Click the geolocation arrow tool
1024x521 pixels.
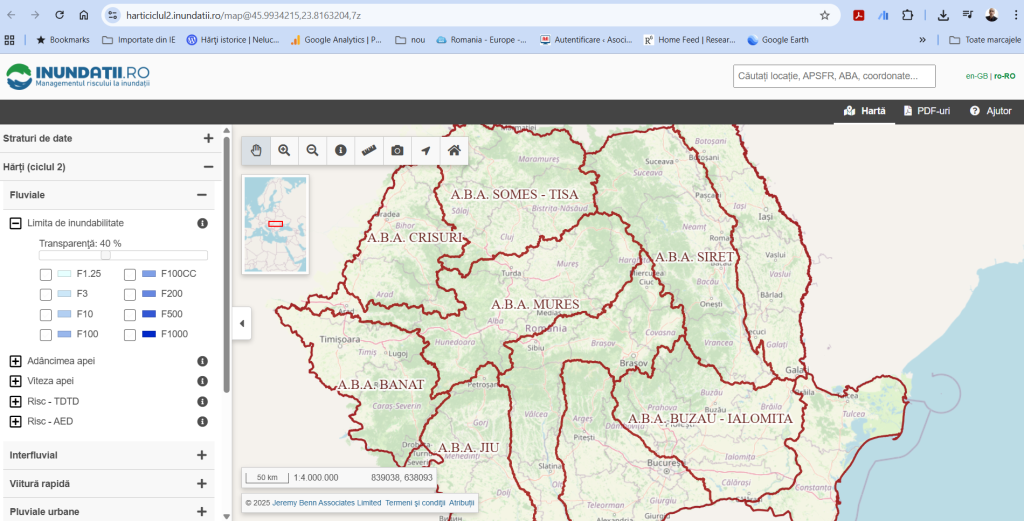(425, 150)
